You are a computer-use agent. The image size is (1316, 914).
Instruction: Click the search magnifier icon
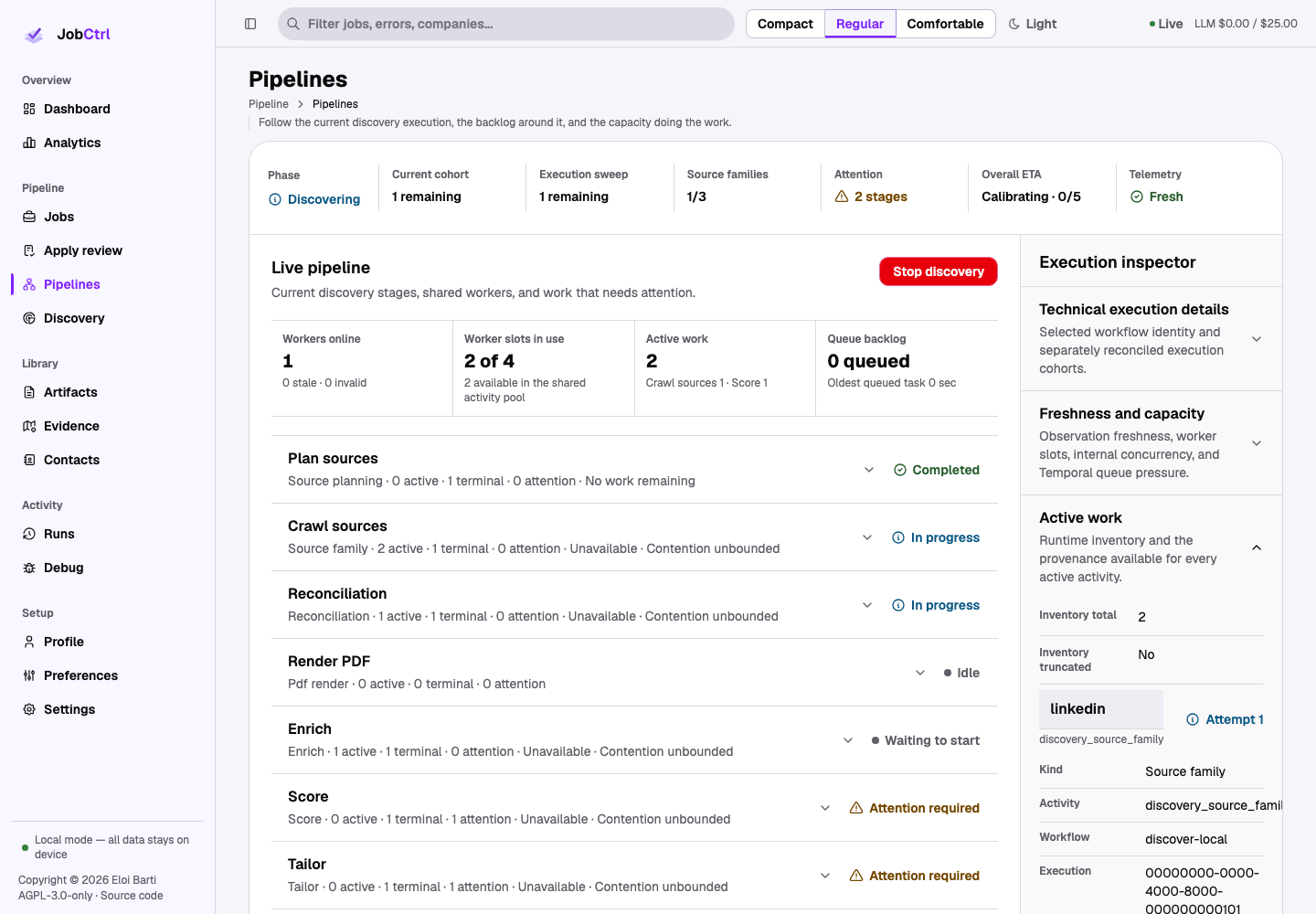[293, 24]
